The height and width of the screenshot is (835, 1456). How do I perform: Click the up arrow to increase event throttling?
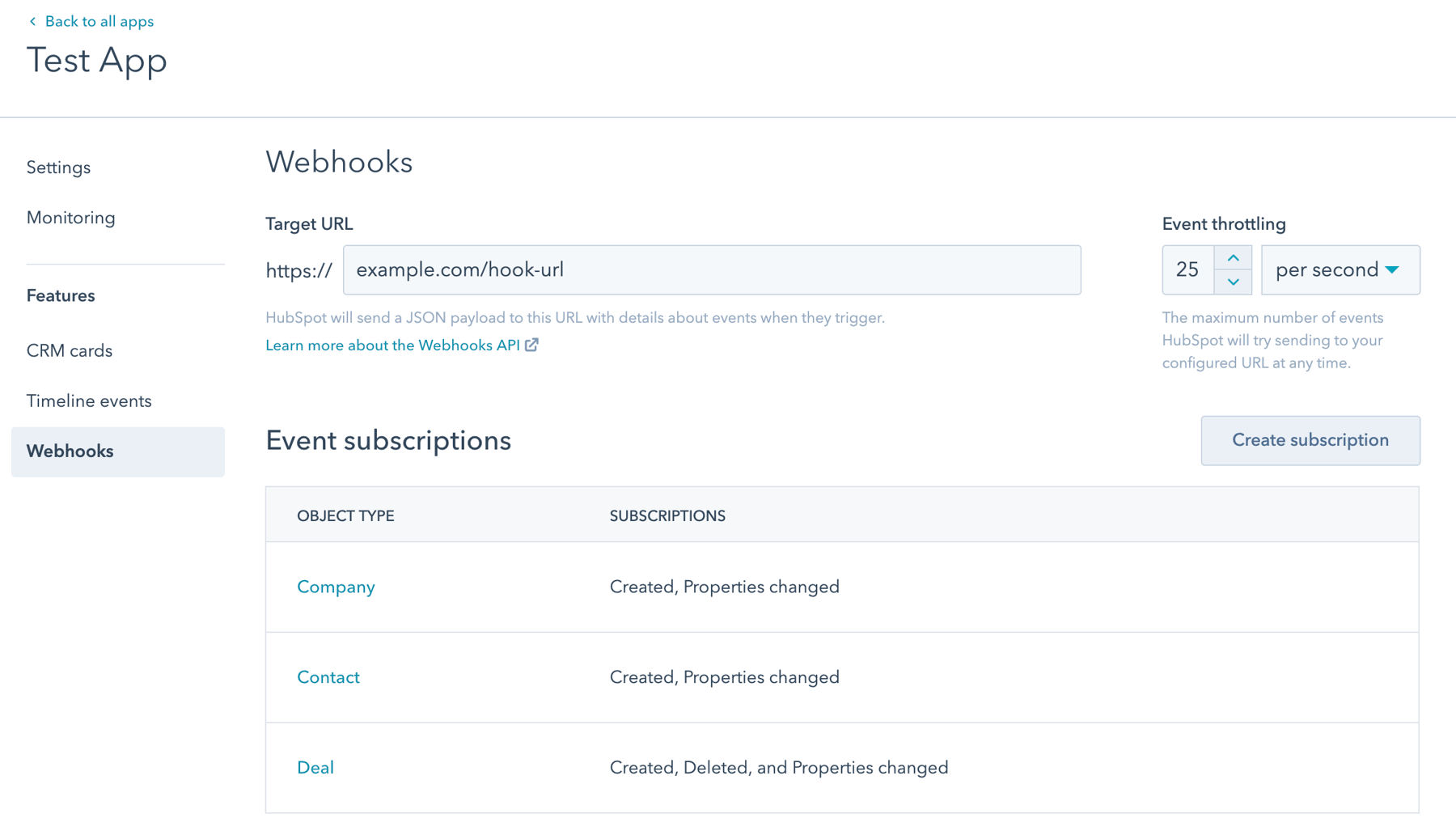click(x=1234, y=256)
